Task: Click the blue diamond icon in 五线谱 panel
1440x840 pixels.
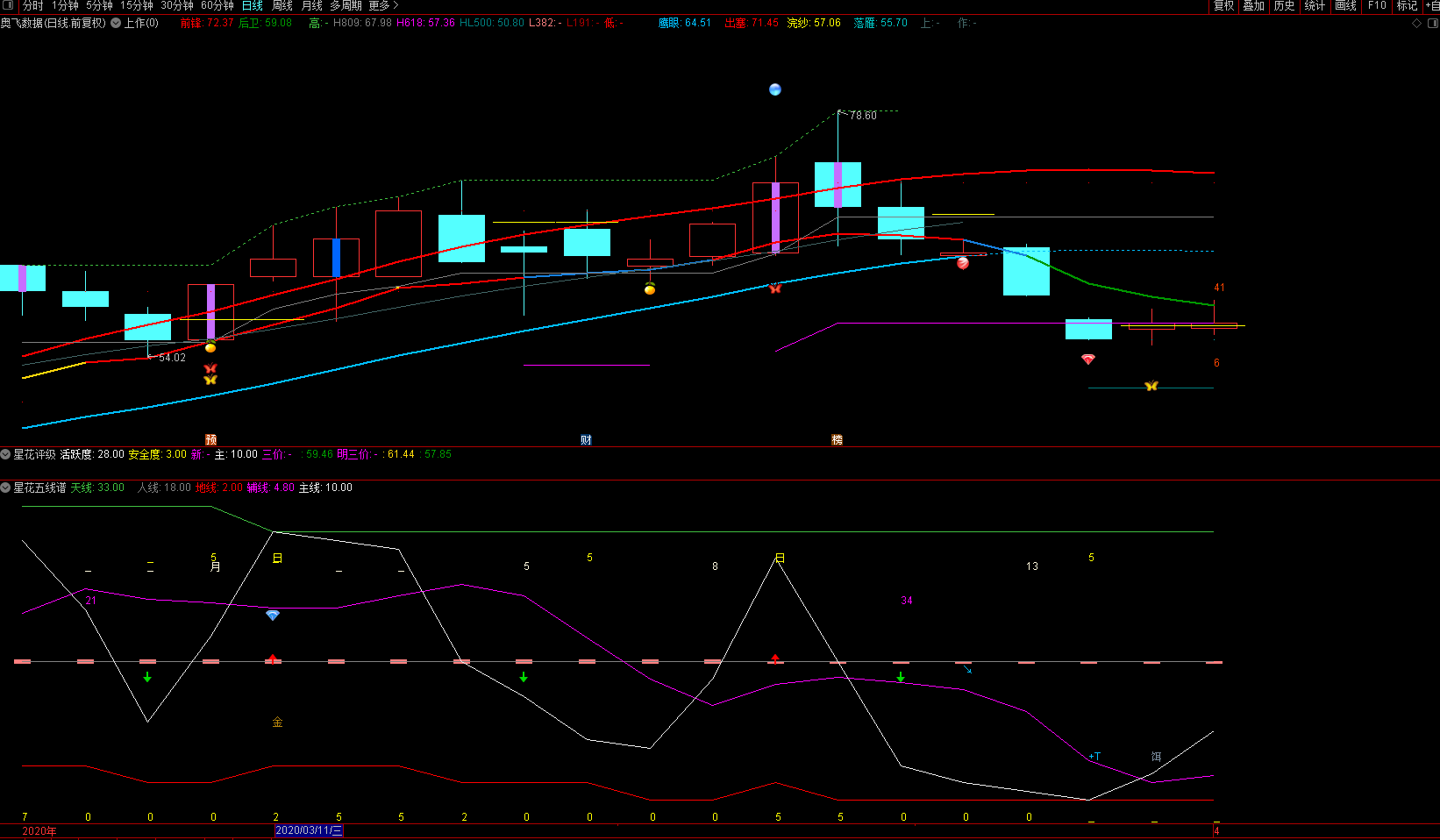Action: coord(273,616)
